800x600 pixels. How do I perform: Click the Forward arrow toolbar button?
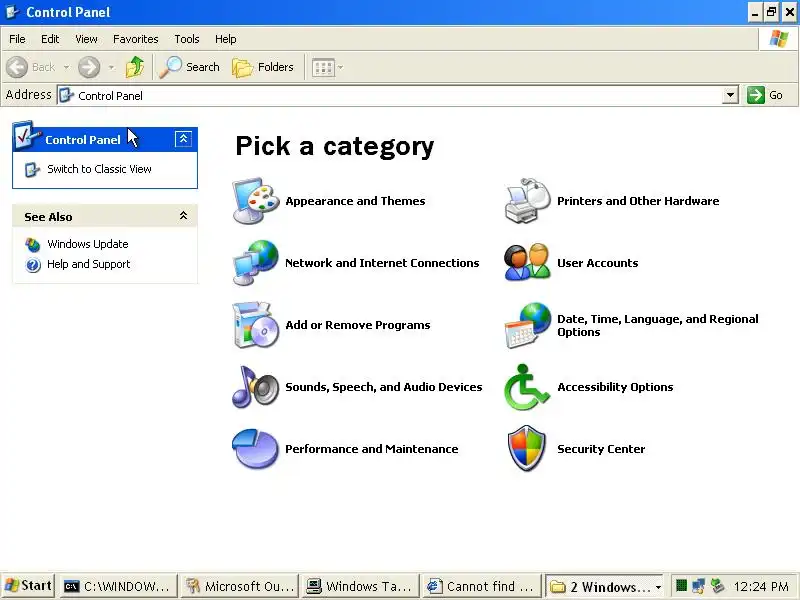[x=89, y=67]
